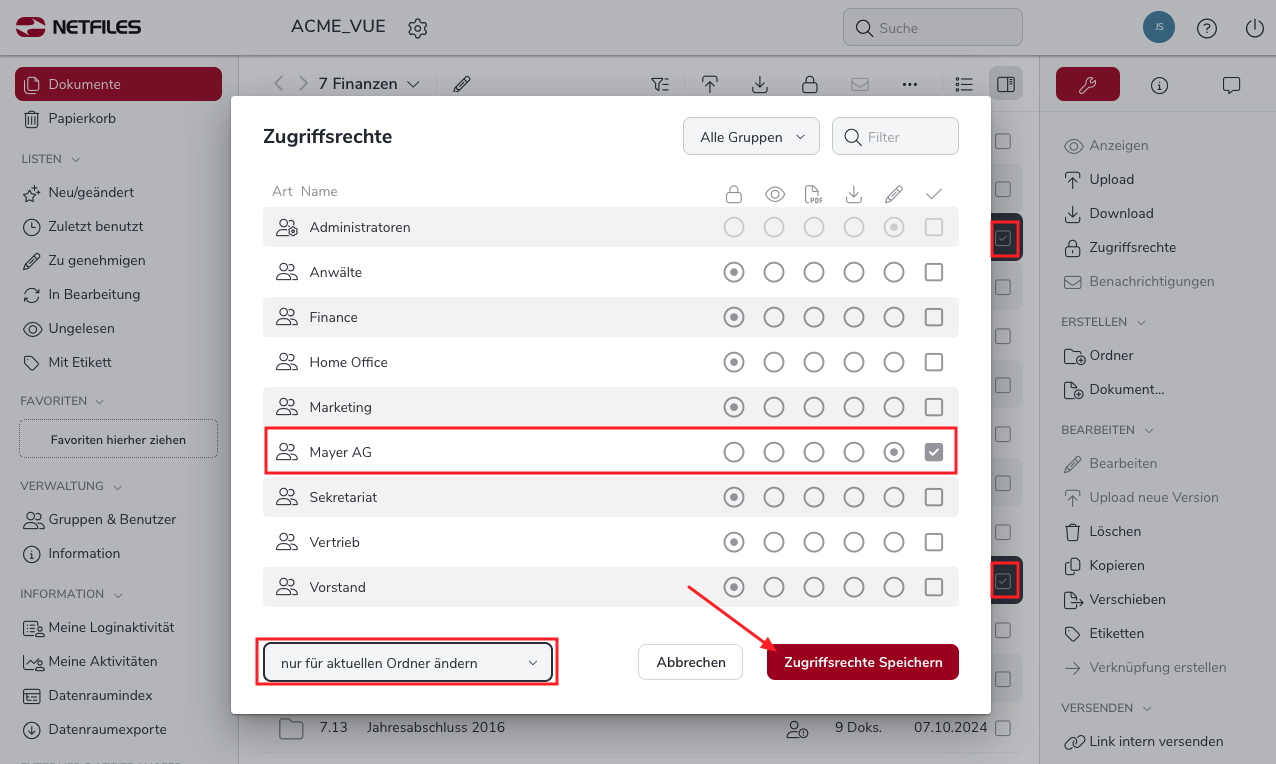Click the upload icon in the toolbar
1276x764 pixels.
(709, 84)
